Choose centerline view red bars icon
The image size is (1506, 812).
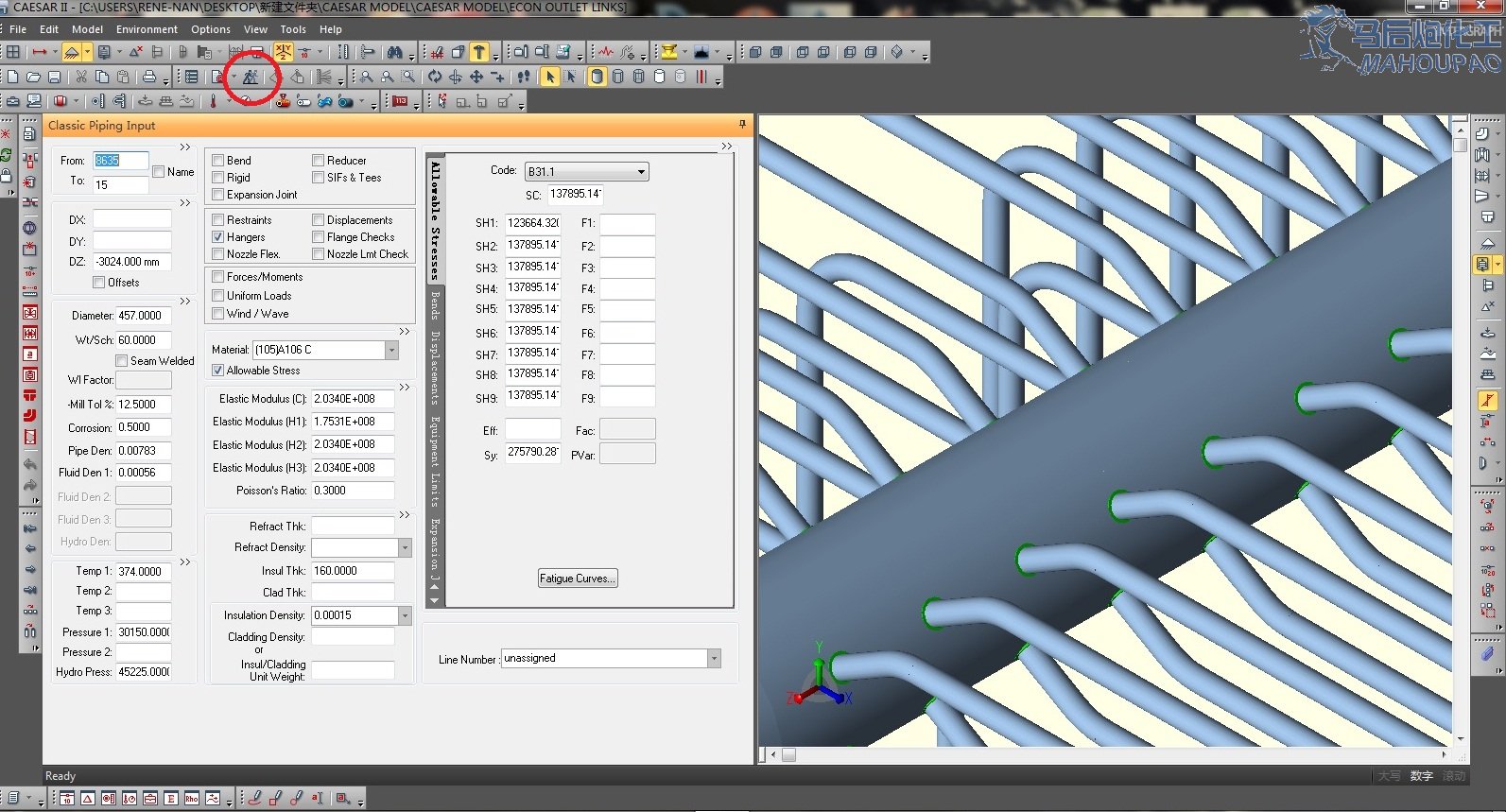[x=701, y=77]
